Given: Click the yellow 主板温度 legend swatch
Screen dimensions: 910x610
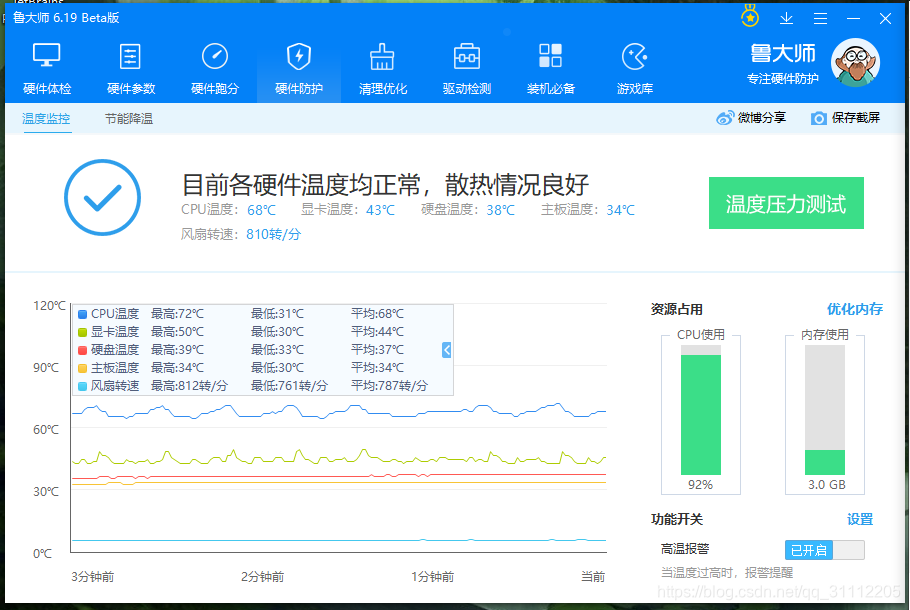Looking at the screenshot, I should click(82, 368).
